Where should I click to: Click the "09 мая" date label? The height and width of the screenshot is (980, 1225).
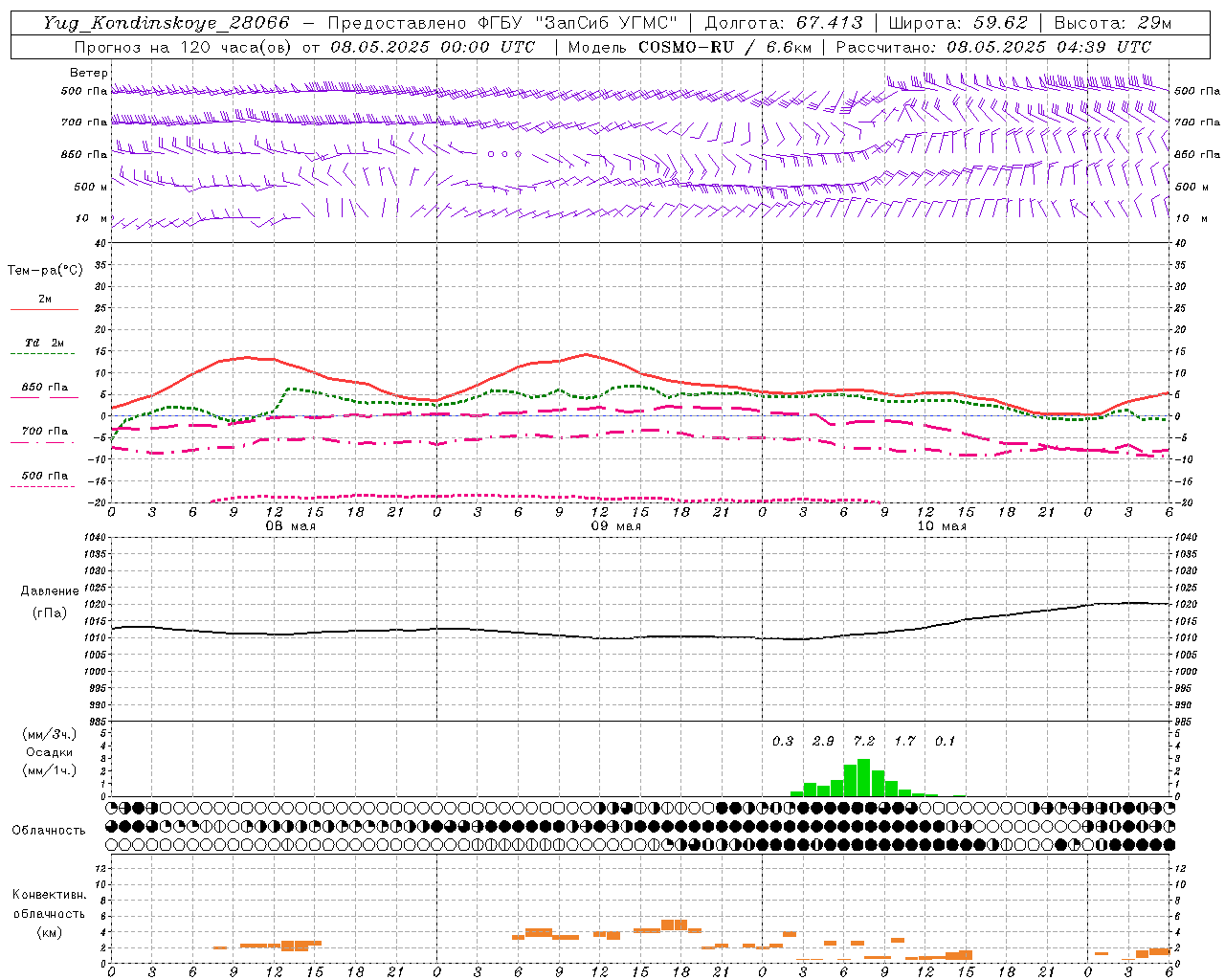[x=615, y=526]
